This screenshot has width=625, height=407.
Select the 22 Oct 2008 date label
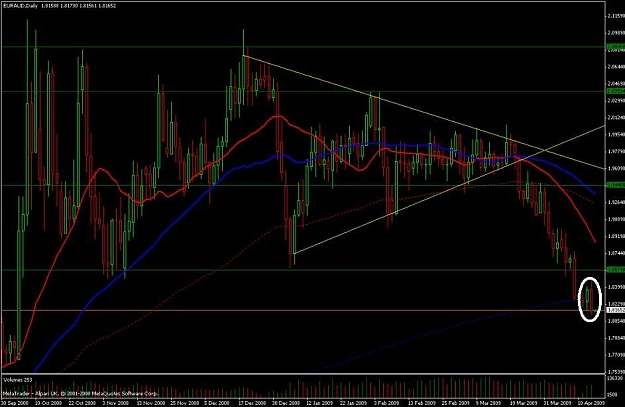81,403
